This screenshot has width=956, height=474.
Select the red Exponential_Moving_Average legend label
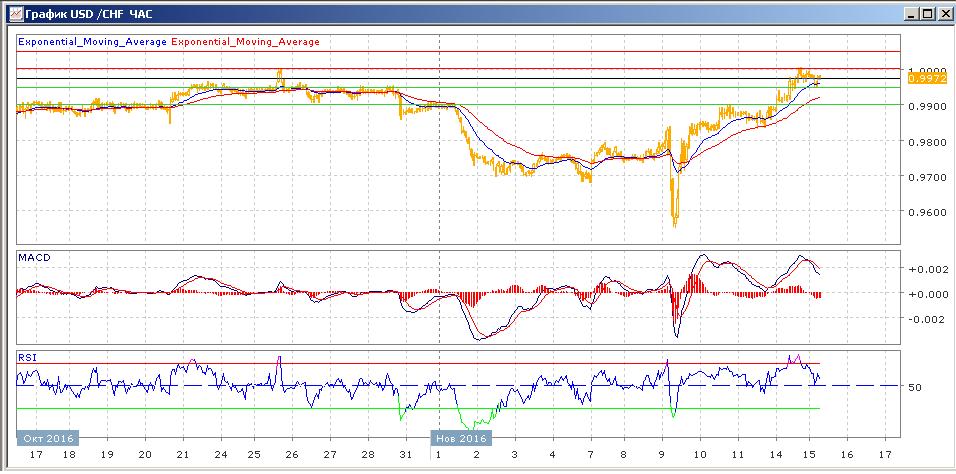coord(246,41)
